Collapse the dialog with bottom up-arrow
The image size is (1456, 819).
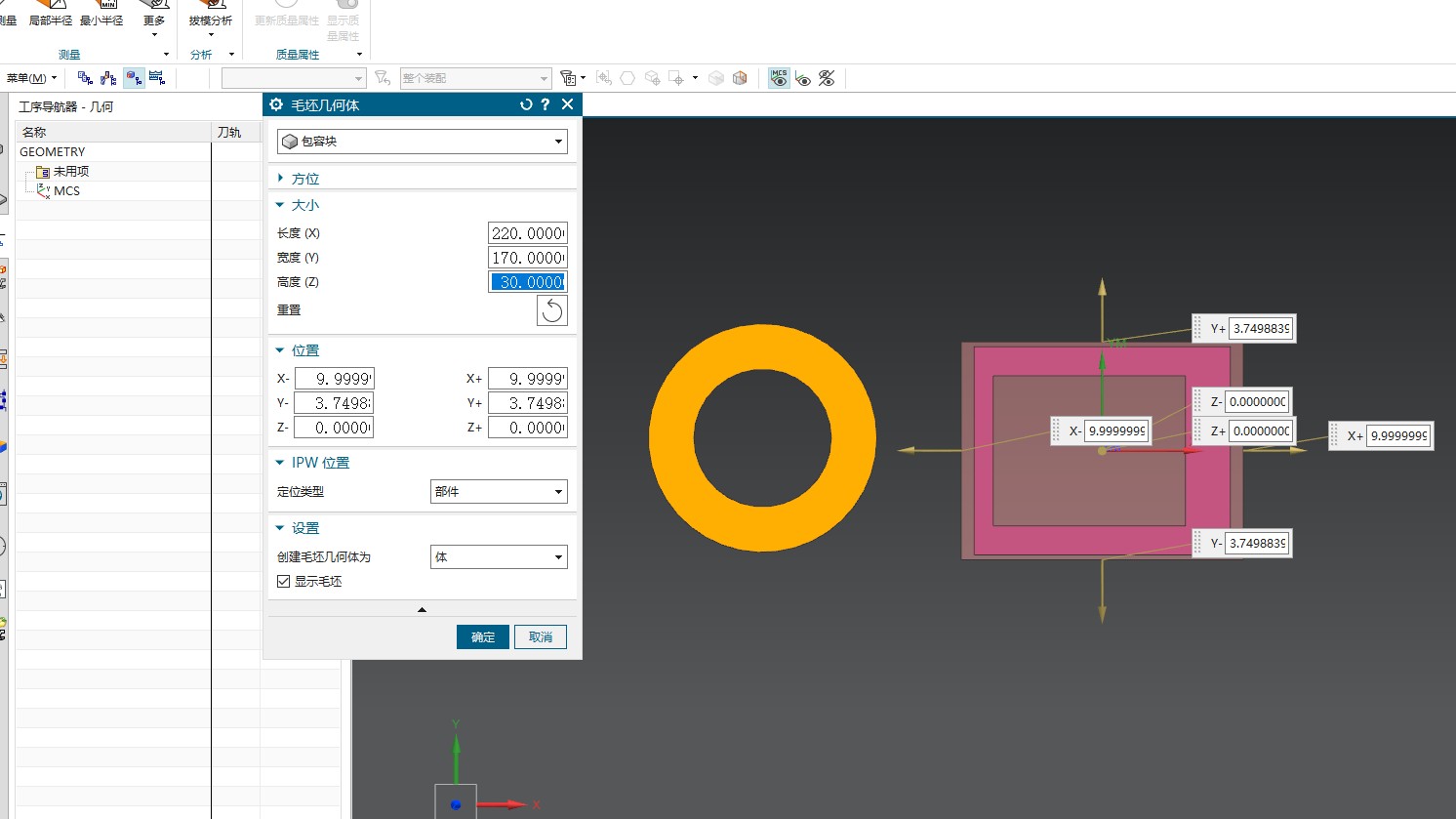coord(422,609)
